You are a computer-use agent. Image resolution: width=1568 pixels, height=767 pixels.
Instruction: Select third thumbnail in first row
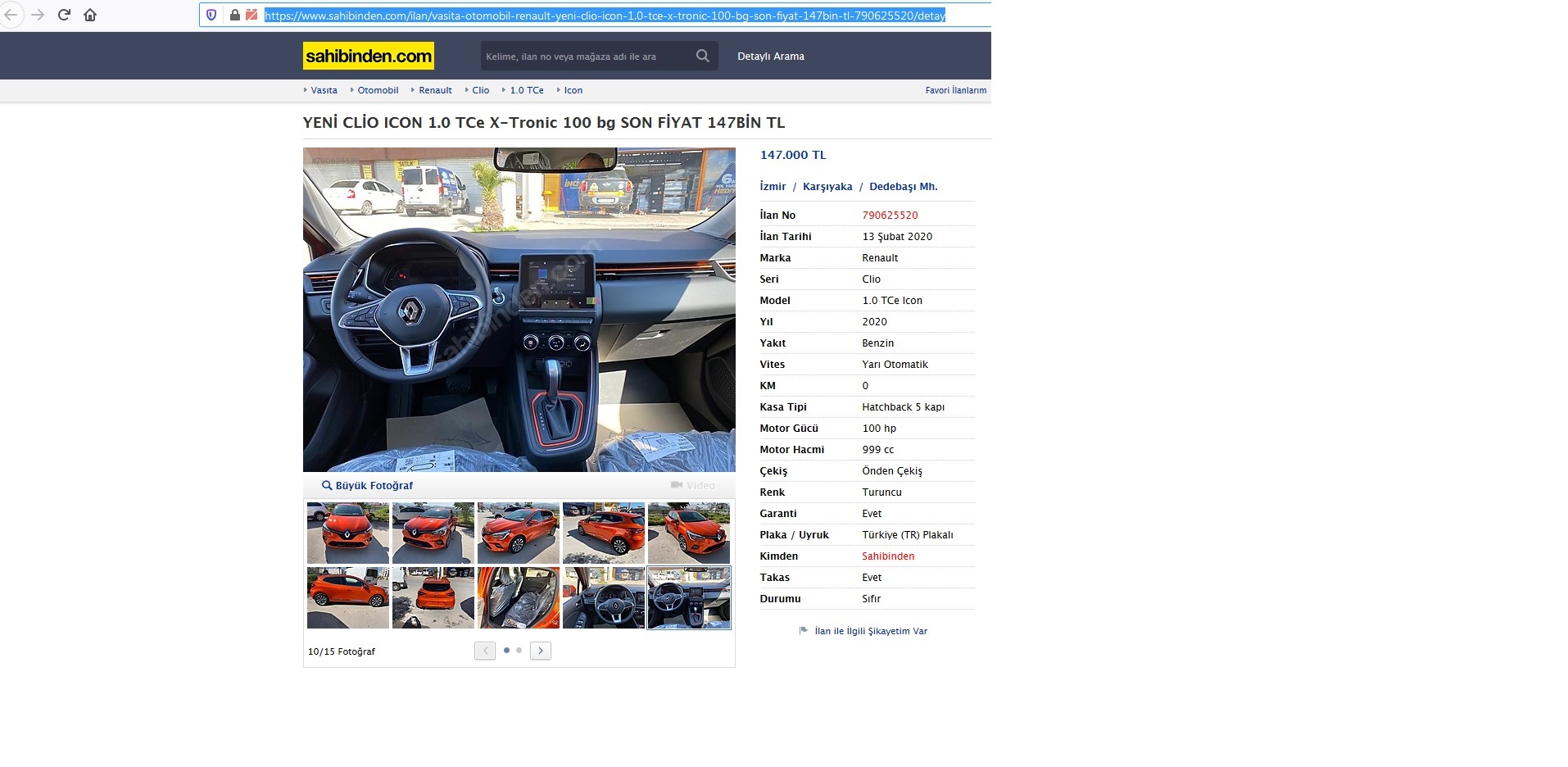[x=519, y=533]
